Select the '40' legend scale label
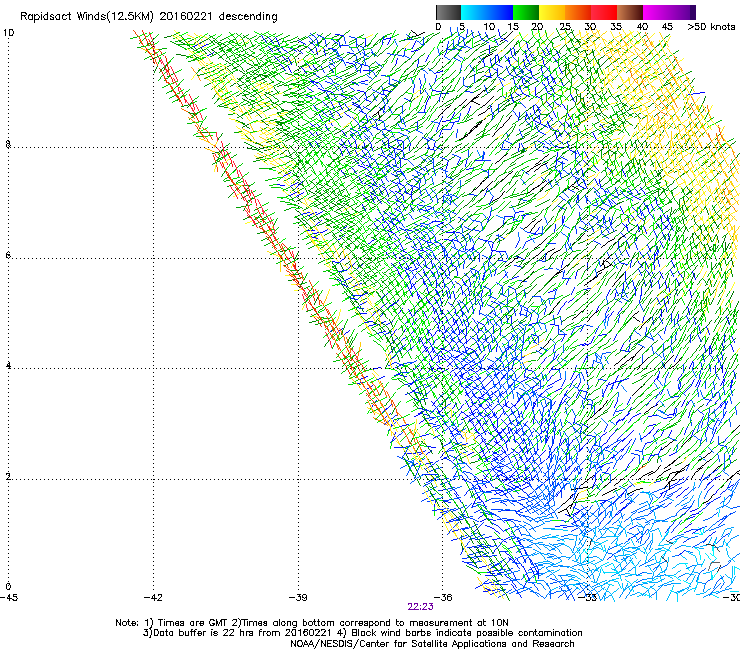This screenshot has width=740, height=650. (642, 27)
